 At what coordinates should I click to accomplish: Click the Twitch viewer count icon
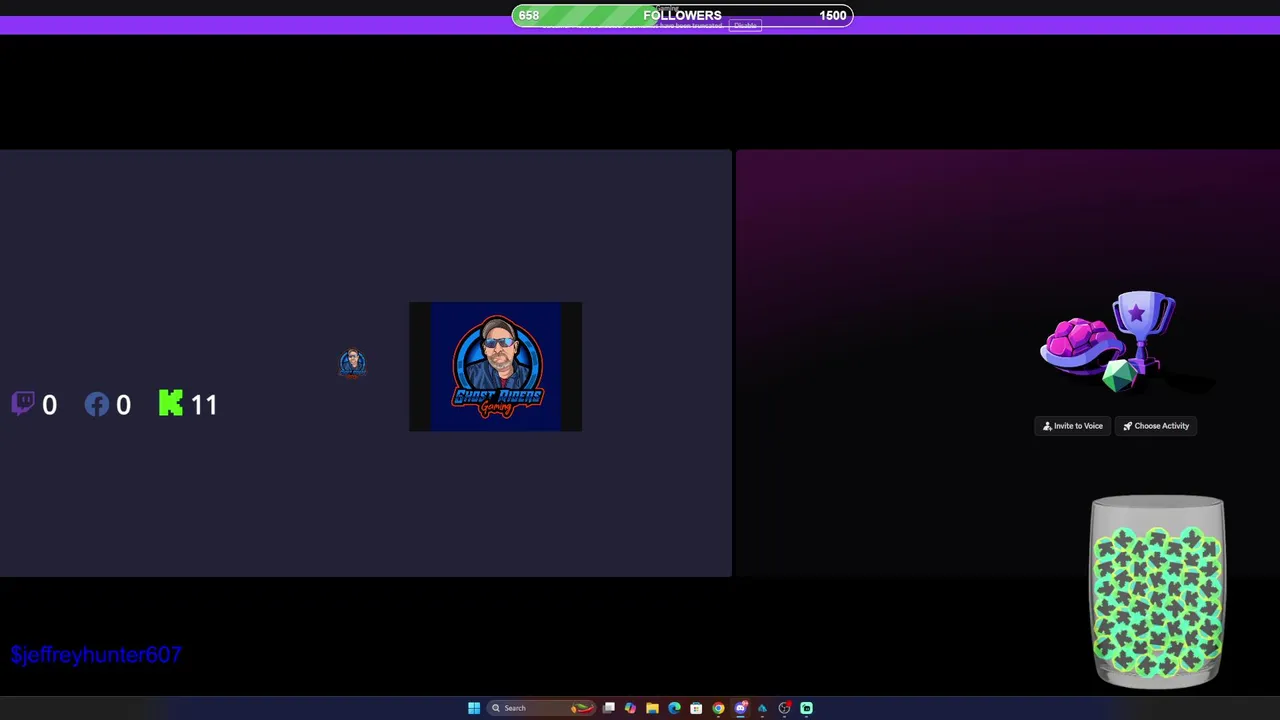point(23,403)
